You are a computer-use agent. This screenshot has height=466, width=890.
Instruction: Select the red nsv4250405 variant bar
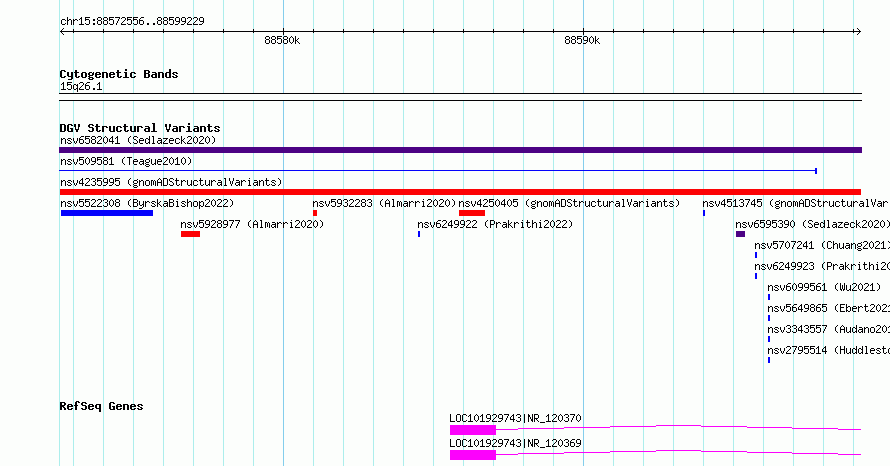(x=472, y=213)
